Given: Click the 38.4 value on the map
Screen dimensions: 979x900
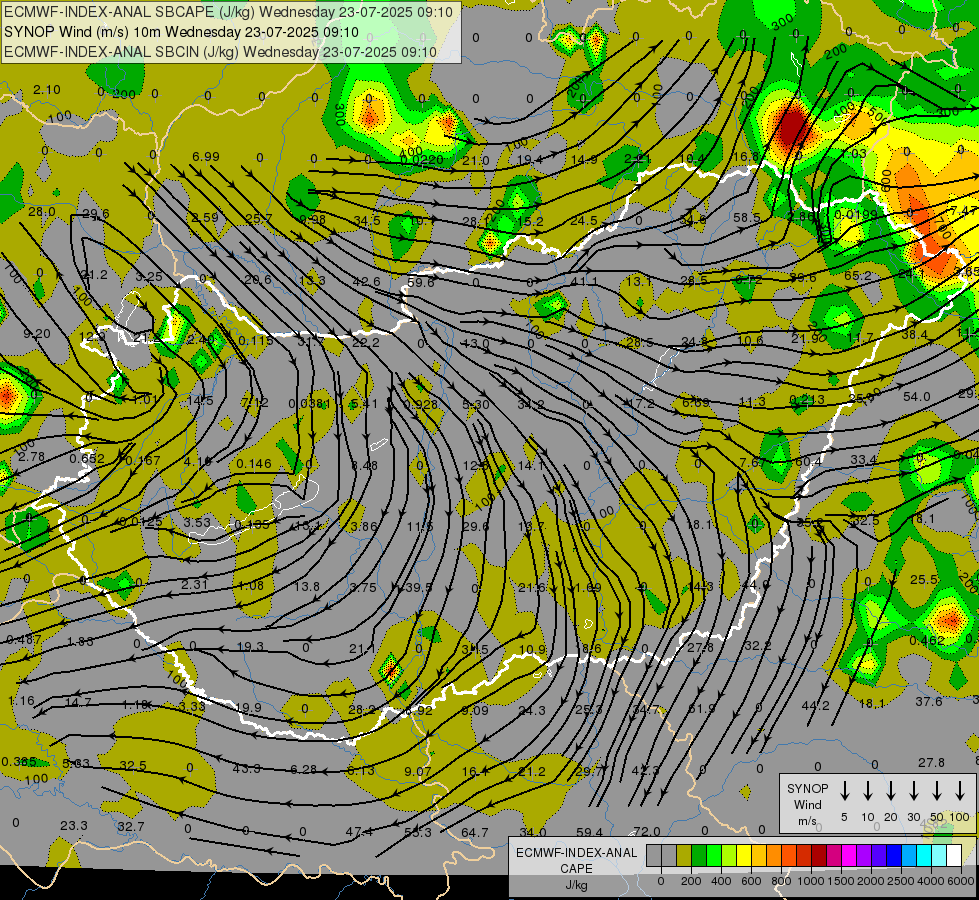Looking at the screenshot, I should point(914,335).
